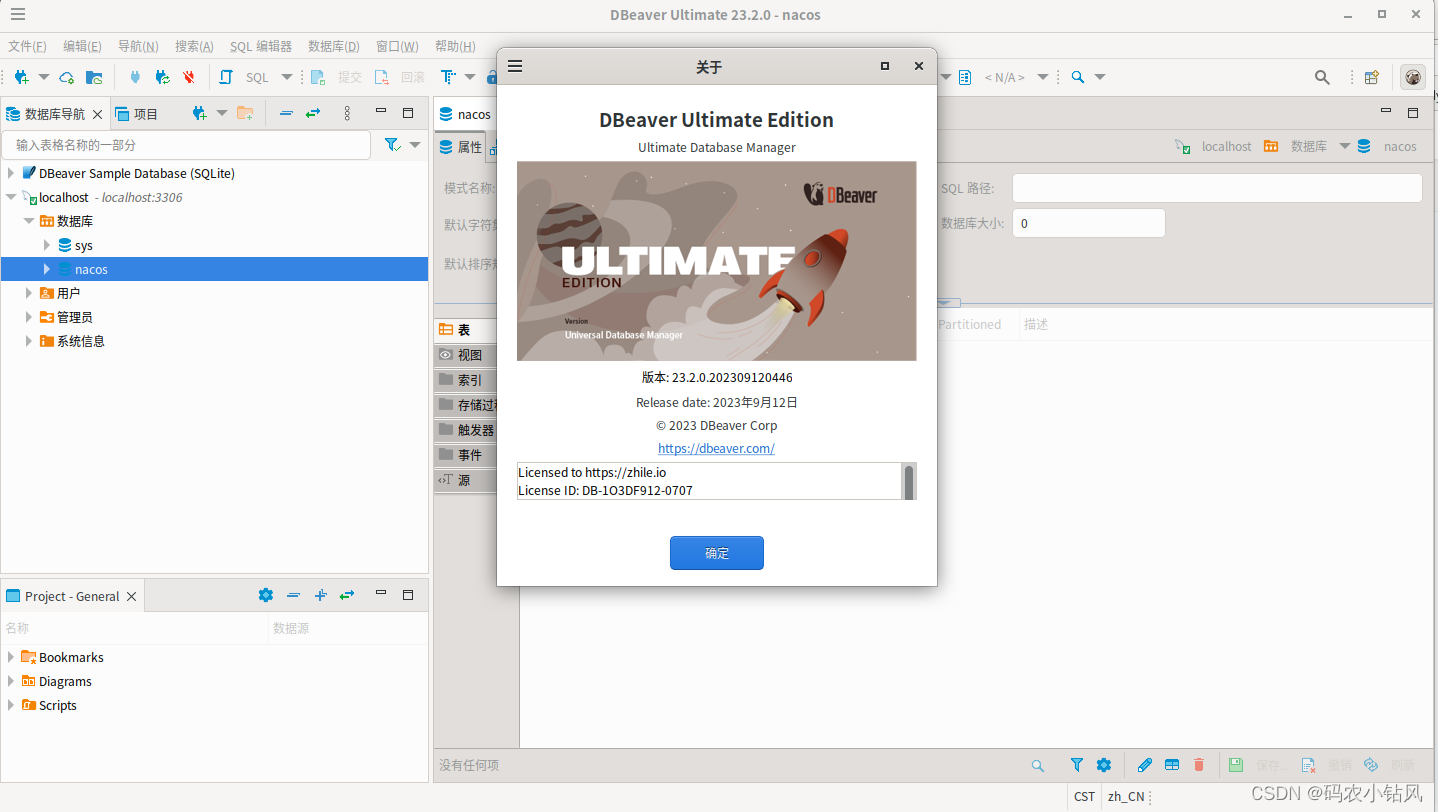Open a new SQL editor
The width and height of the screenshot is (1438, 812).
point(225,76)
